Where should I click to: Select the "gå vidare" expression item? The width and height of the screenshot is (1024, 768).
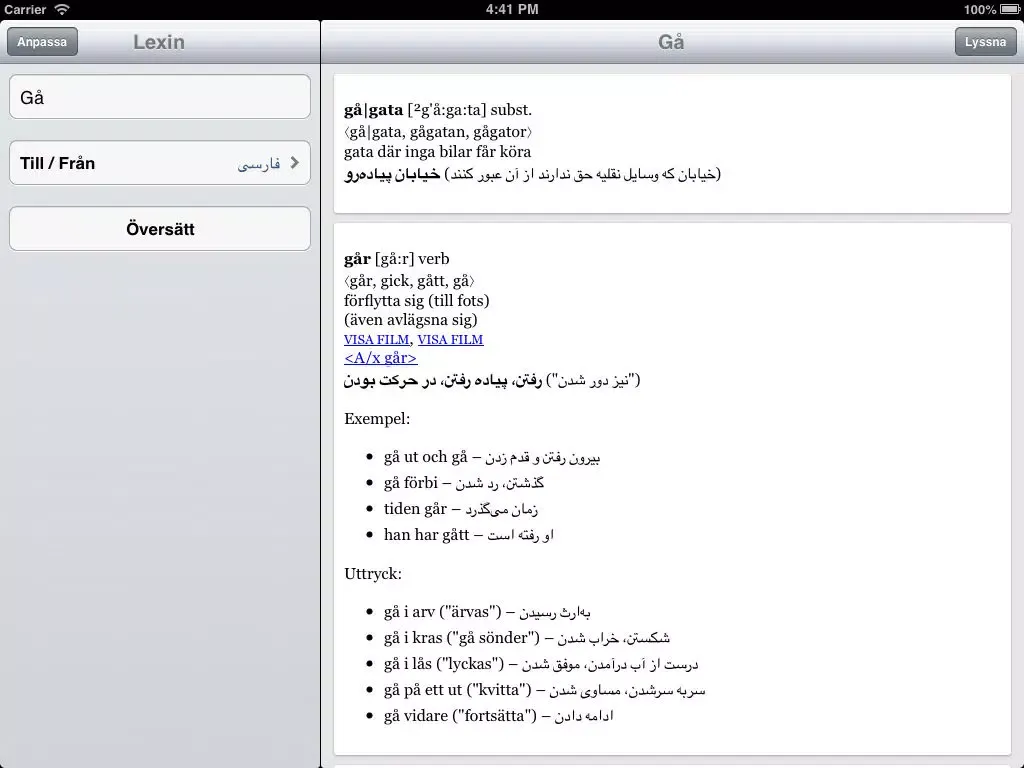[x=417, y=716]
